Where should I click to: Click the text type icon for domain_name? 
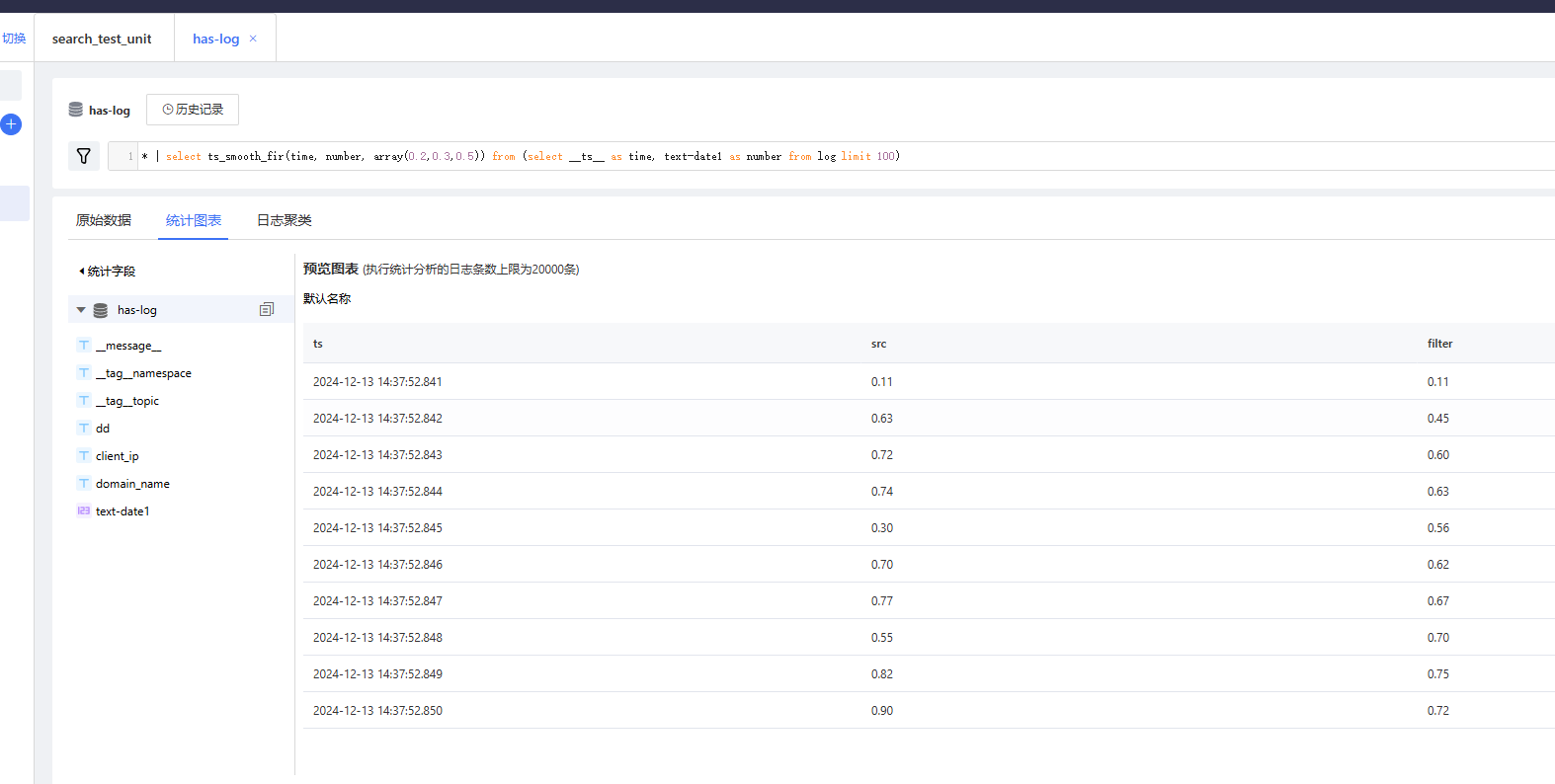point(84,484)
